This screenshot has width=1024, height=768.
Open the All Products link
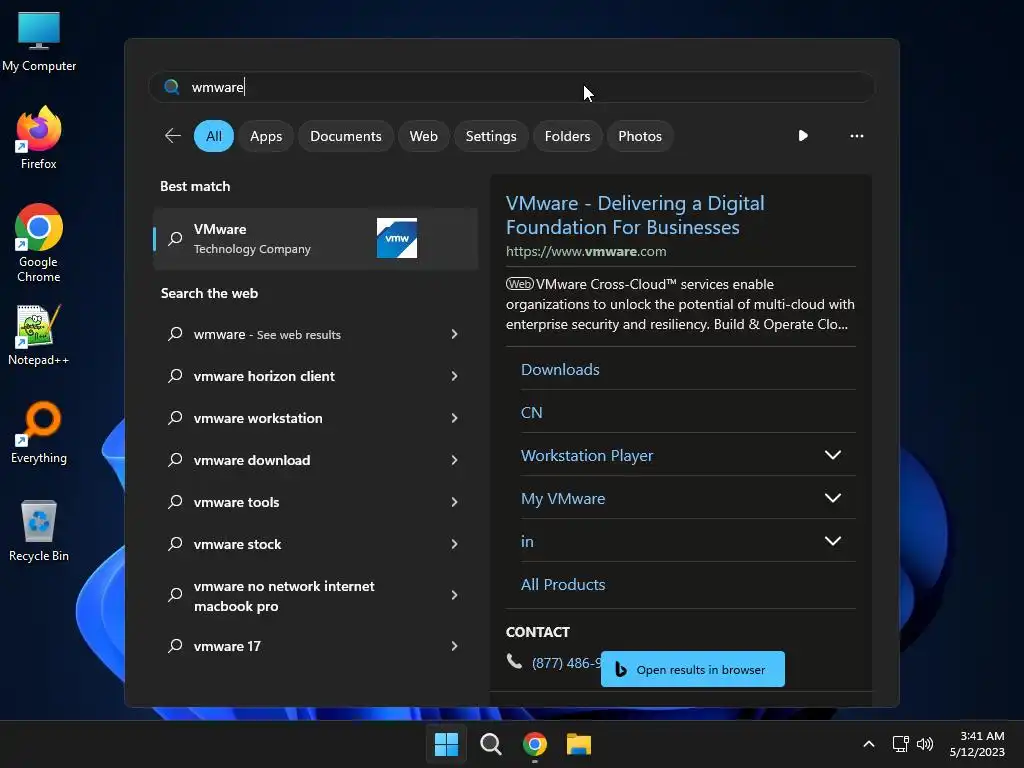tap(562, 584)
